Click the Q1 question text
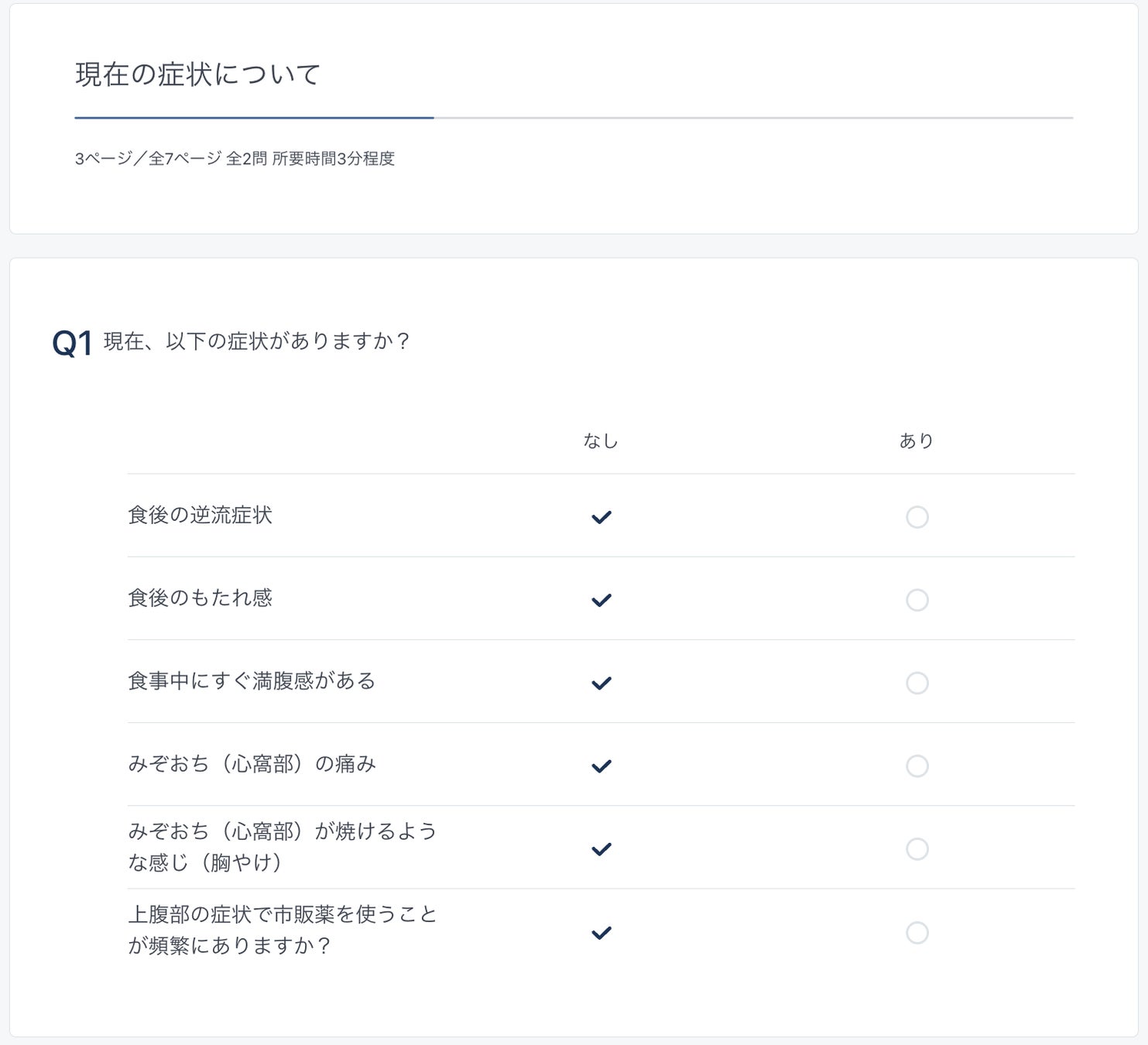 pyautogui.click(x=256, y=341)
